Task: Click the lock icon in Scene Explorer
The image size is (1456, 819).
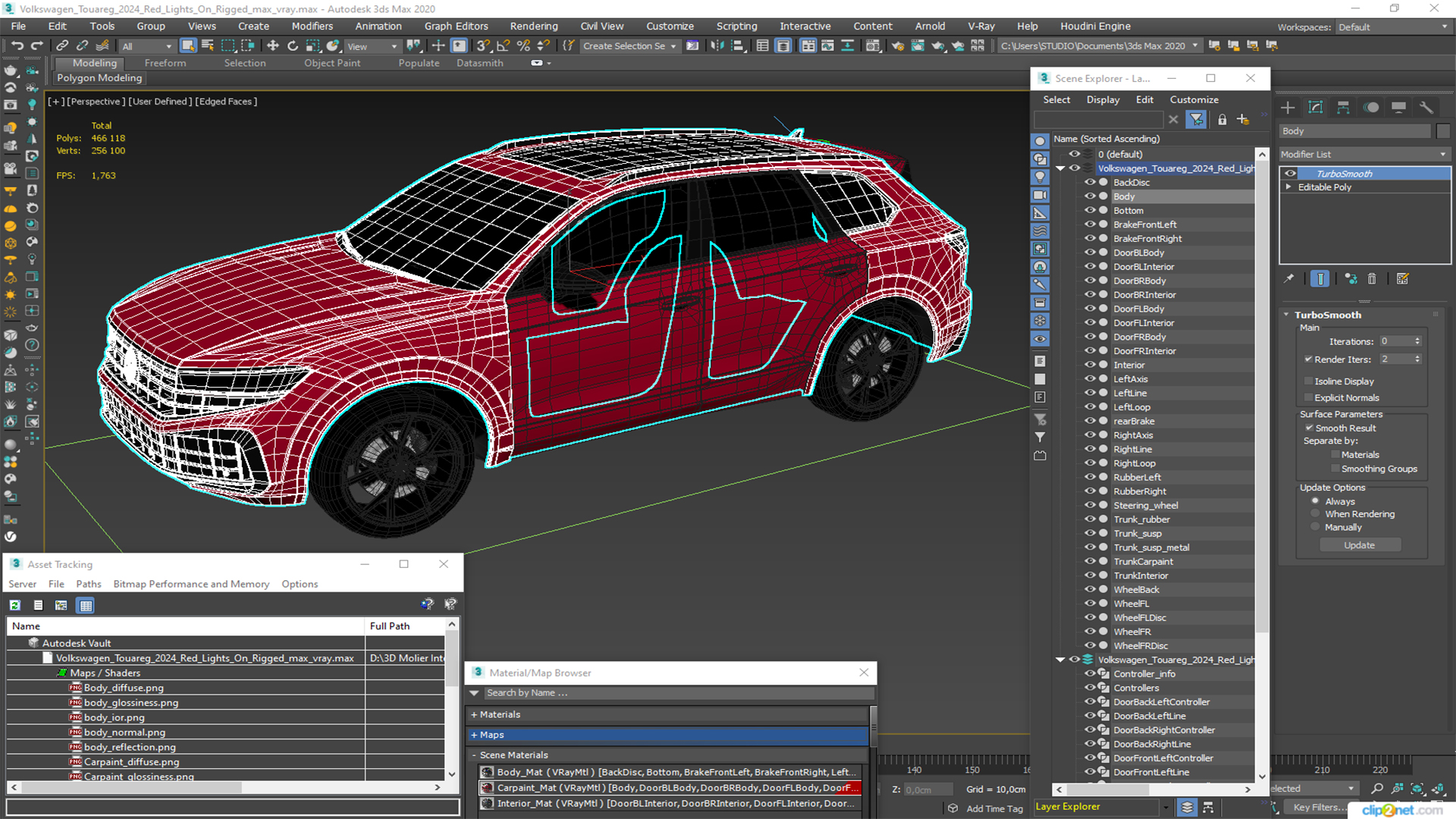Action: point(1222,120)
